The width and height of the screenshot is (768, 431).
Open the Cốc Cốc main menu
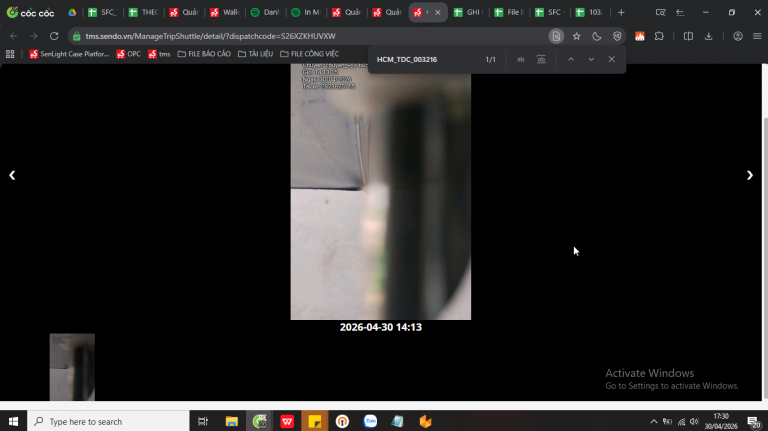coord(757,36)
